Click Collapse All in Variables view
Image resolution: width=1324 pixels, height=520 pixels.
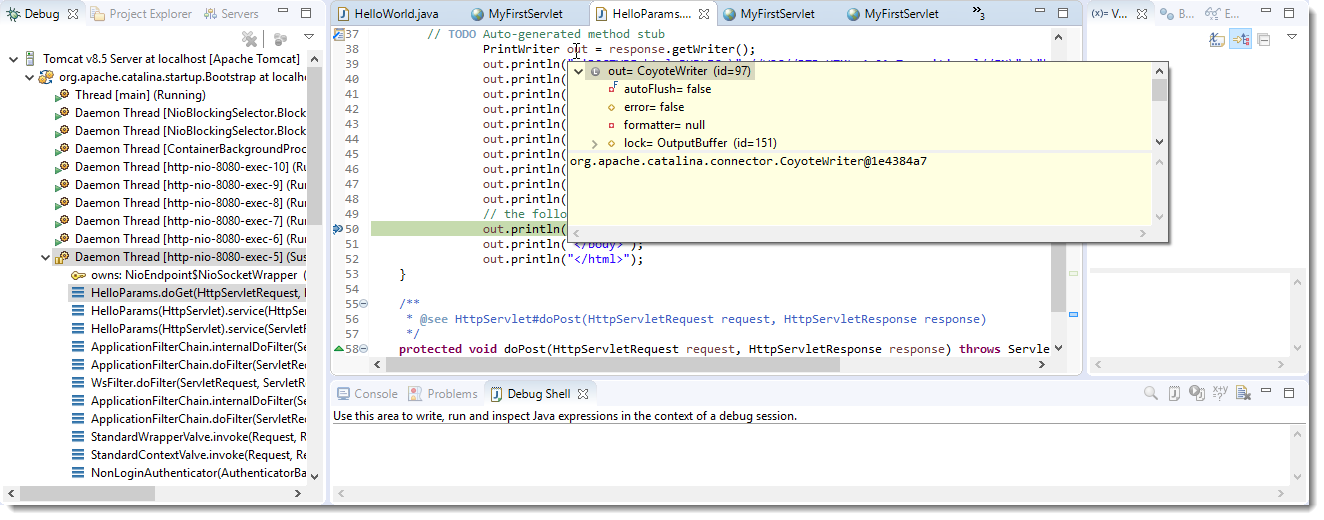point(1264,38)
